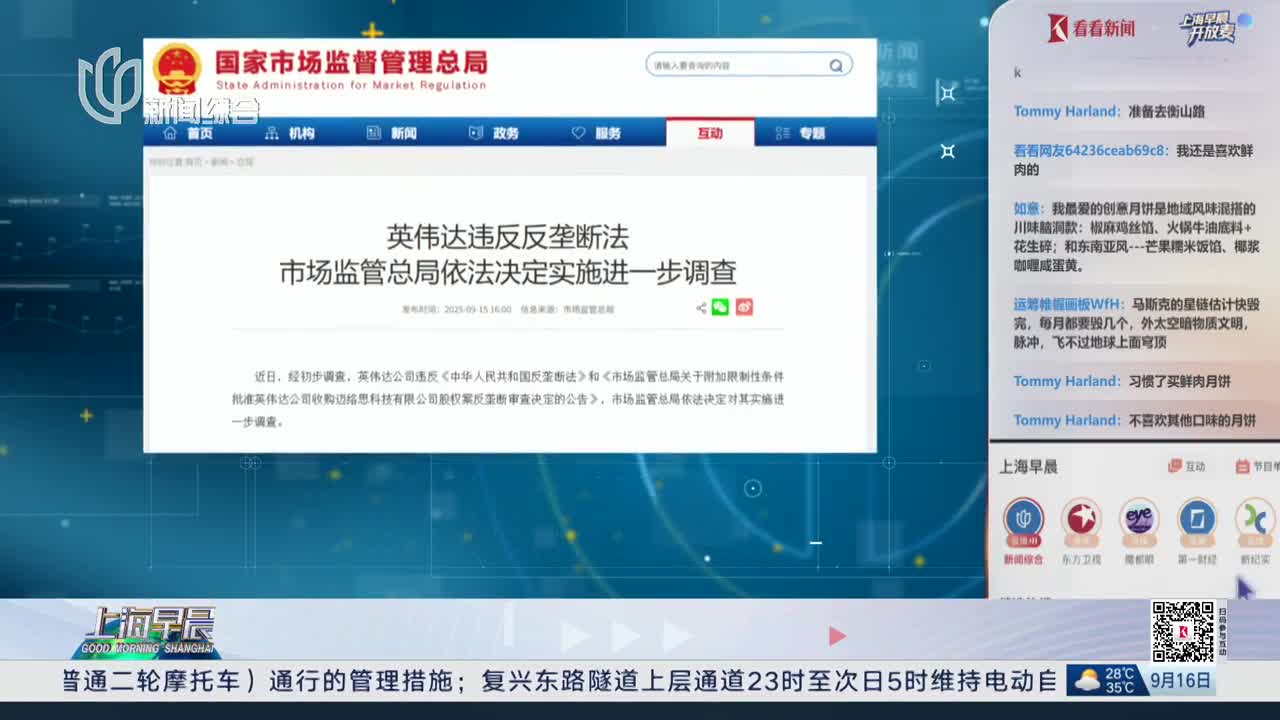
Task: Click the 9月16日 date in the bottom bar
Action: coord(1180,681)
